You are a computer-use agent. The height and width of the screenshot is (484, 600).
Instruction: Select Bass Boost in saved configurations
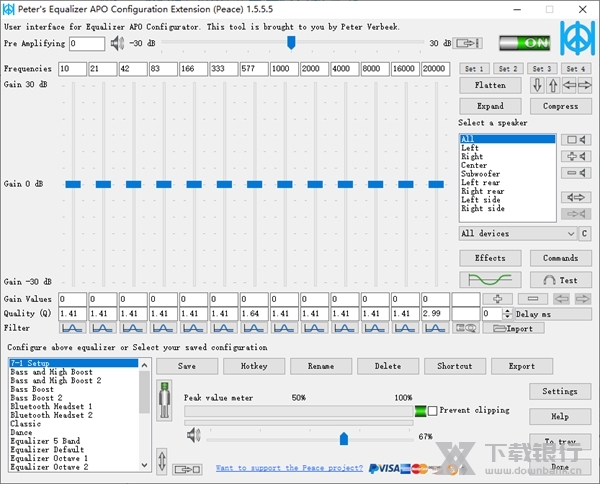click(x=32, y=389)
